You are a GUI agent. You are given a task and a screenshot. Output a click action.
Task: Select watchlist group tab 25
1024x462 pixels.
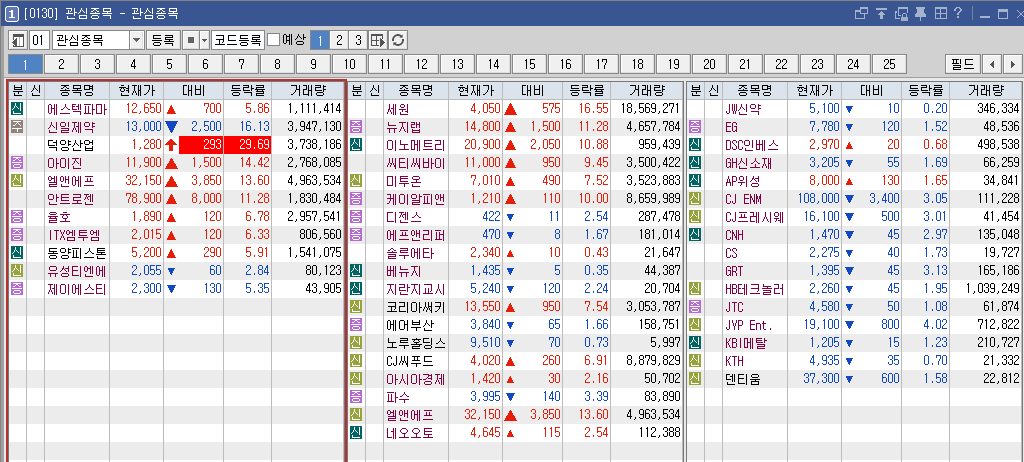coord(889,64)
